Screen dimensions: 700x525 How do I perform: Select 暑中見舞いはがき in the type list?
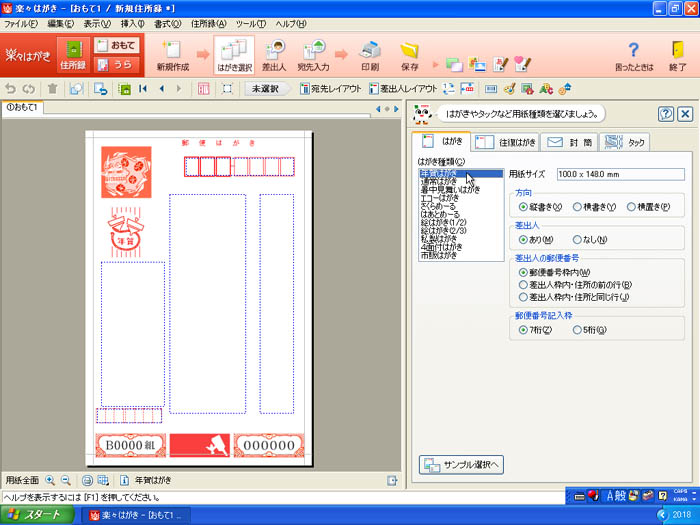point(449,189)
